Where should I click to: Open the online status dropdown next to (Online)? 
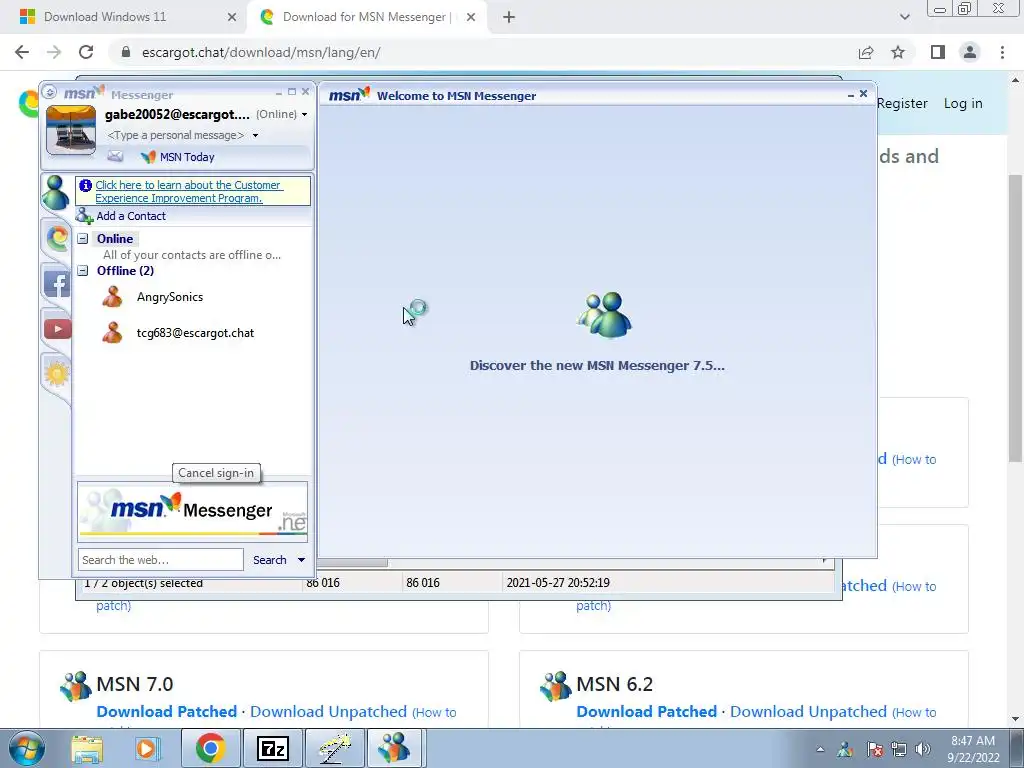pyautogui.click(x=304, y=114)
